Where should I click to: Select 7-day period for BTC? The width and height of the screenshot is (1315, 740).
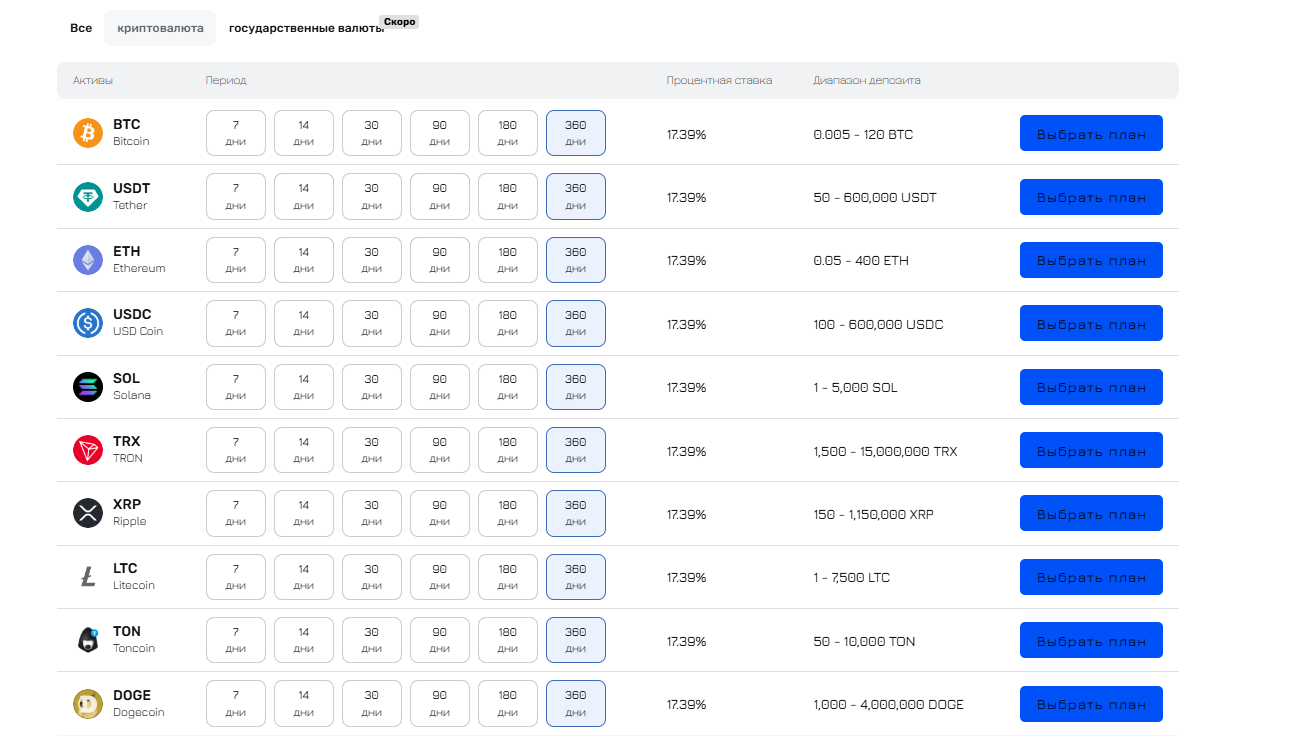236,133
